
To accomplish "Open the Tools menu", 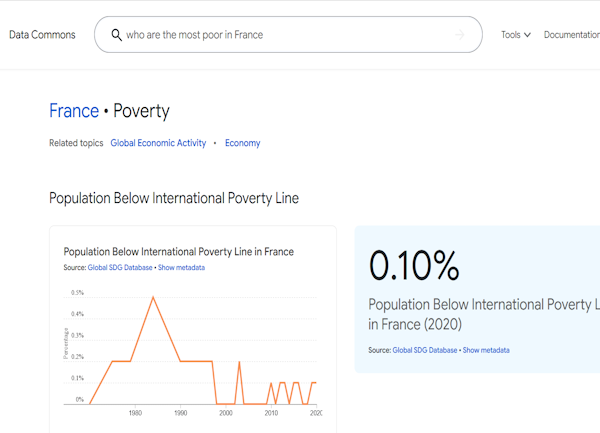I will click(516, 35).
